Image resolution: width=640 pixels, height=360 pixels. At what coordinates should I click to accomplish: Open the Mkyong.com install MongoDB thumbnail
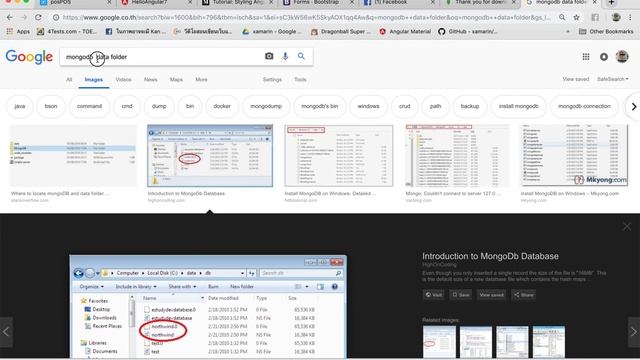tap(574, 156)
